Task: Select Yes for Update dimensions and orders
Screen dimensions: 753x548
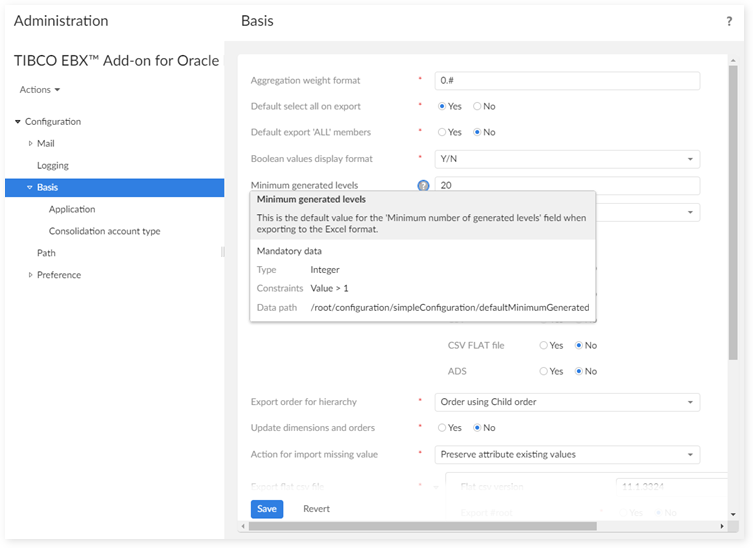Action: (443, 428)
